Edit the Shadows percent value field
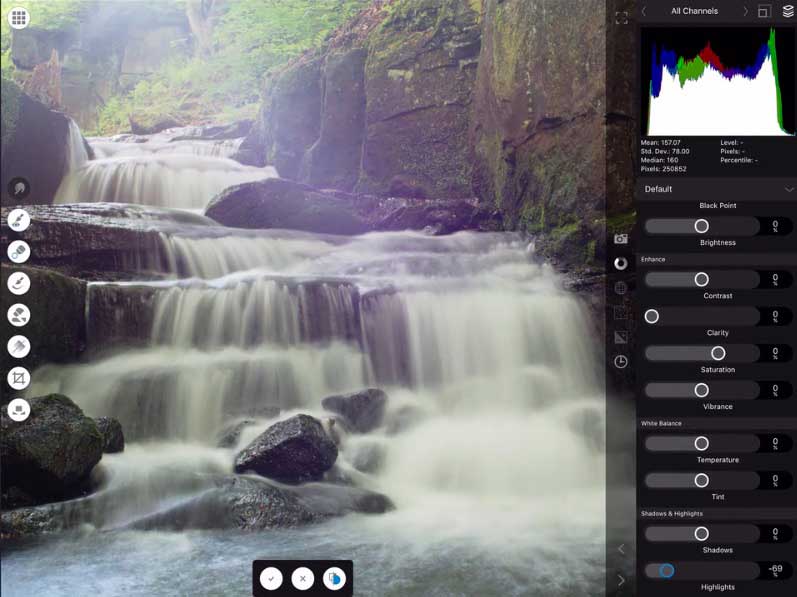797x597 pixels. pyautogui.click(x=776, y=533)
